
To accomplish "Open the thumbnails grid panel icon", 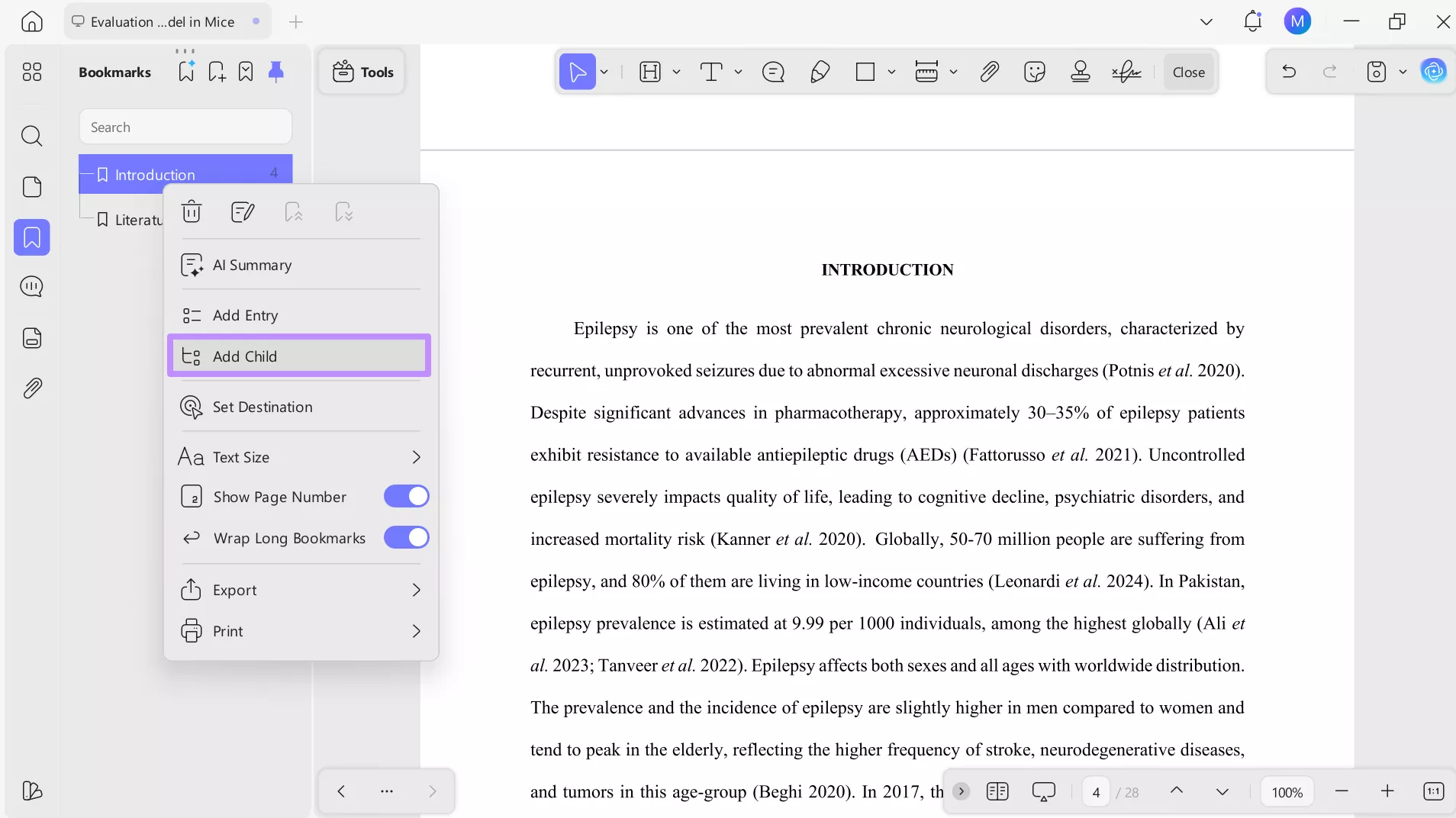I will (32, 72).
